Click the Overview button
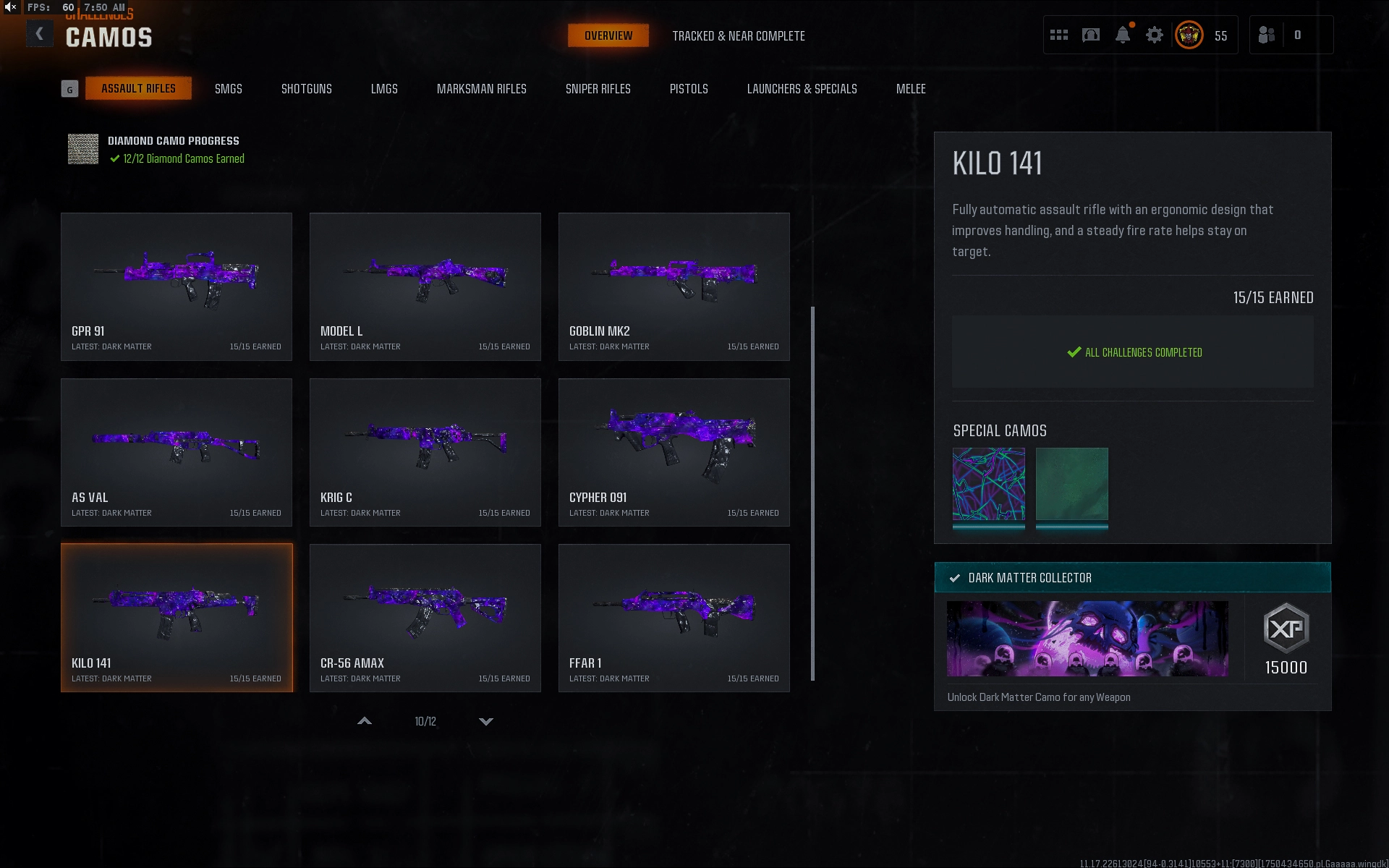1389x868 pixels. (608, 35)
